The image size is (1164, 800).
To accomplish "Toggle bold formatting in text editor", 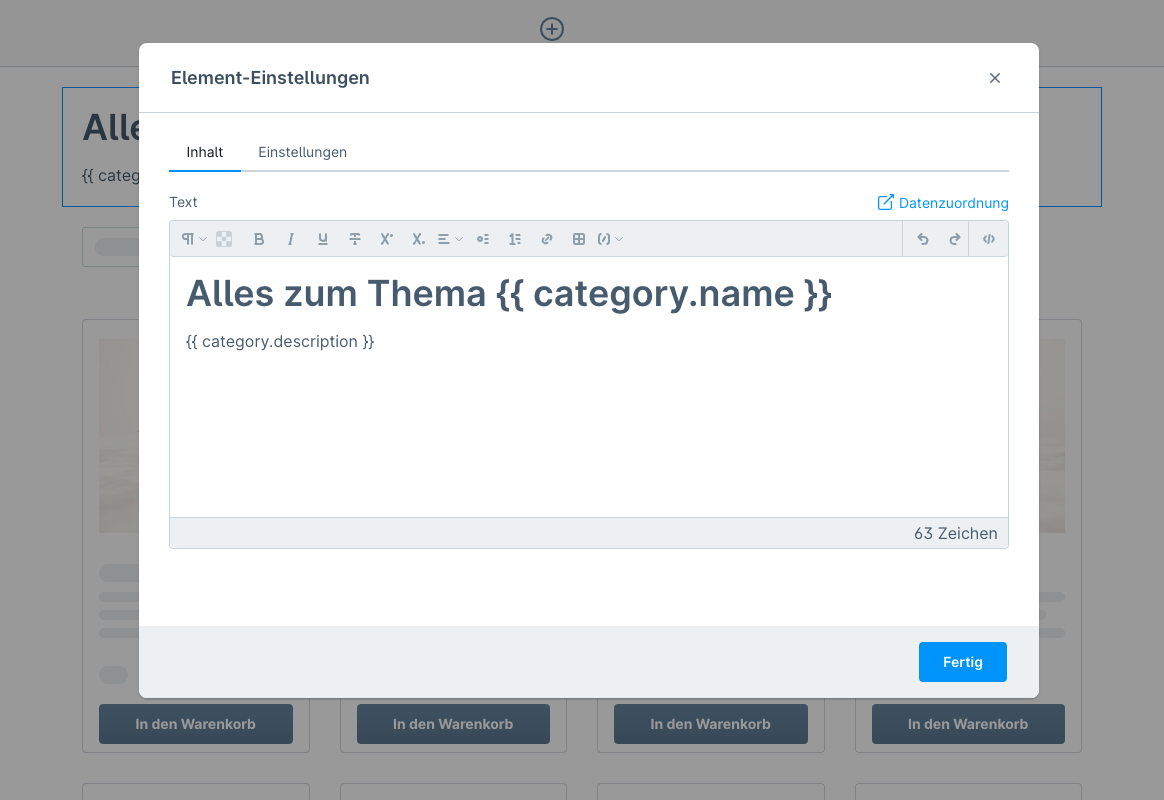I will click(259, 239).
